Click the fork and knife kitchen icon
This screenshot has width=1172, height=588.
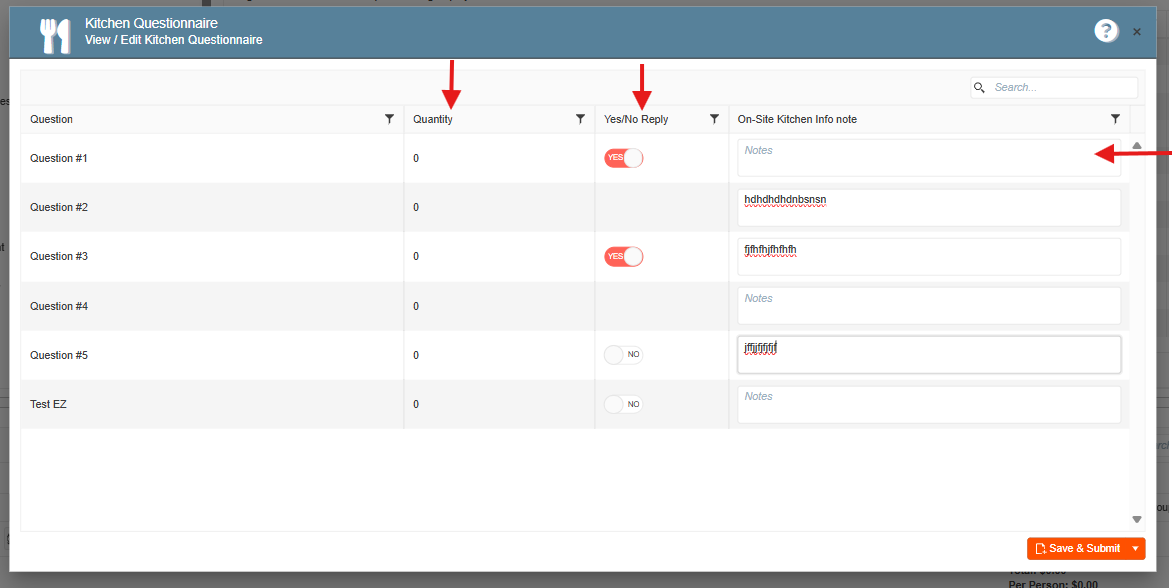pos(56,35)
